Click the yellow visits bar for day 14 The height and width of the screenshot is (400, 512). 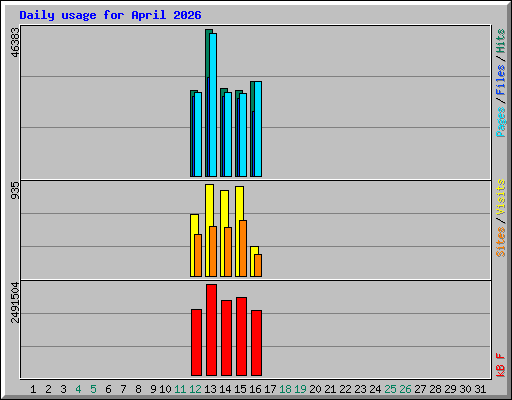coord(223,233)
